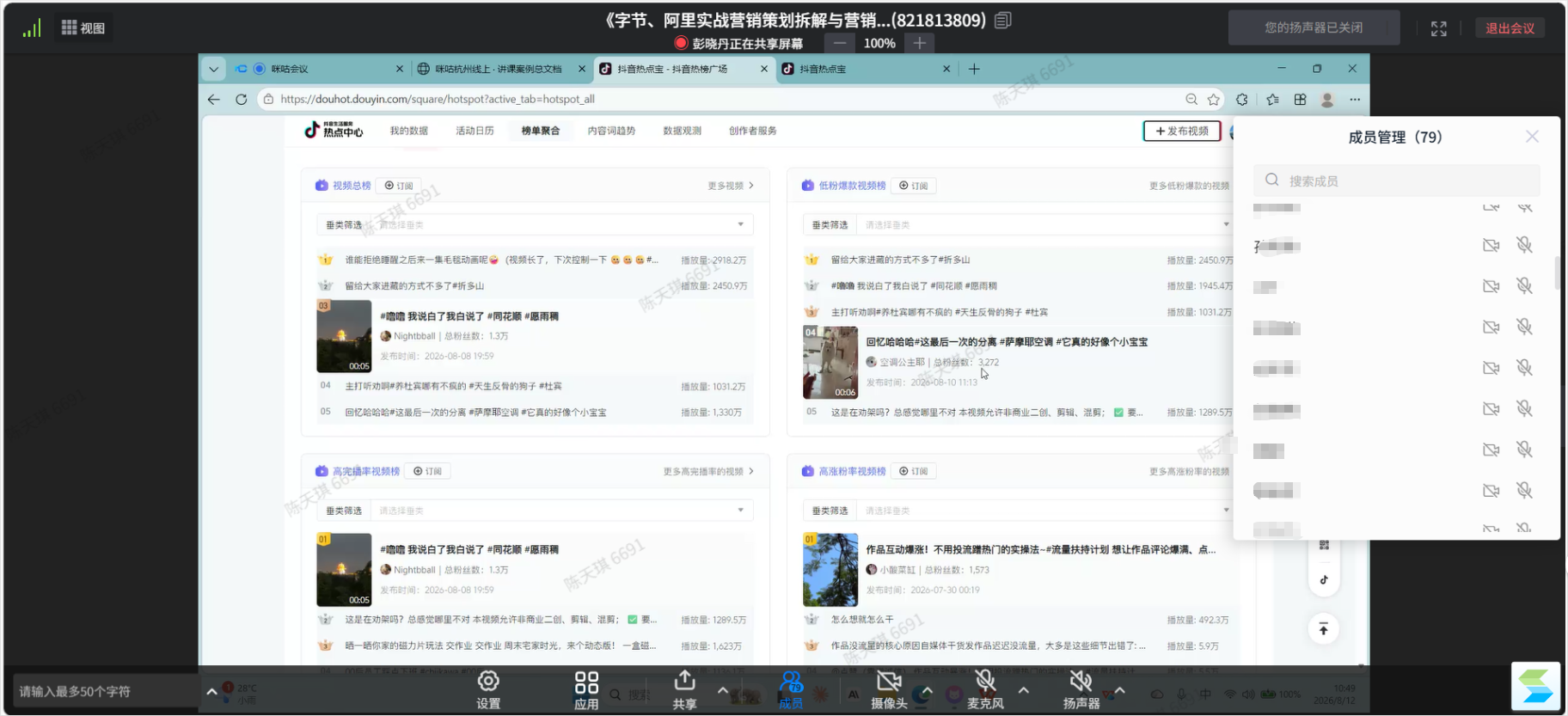This screenshot has width=1568, height=716.
Task: Focus the 搜索成员 search field
Action: (1396, 181)
